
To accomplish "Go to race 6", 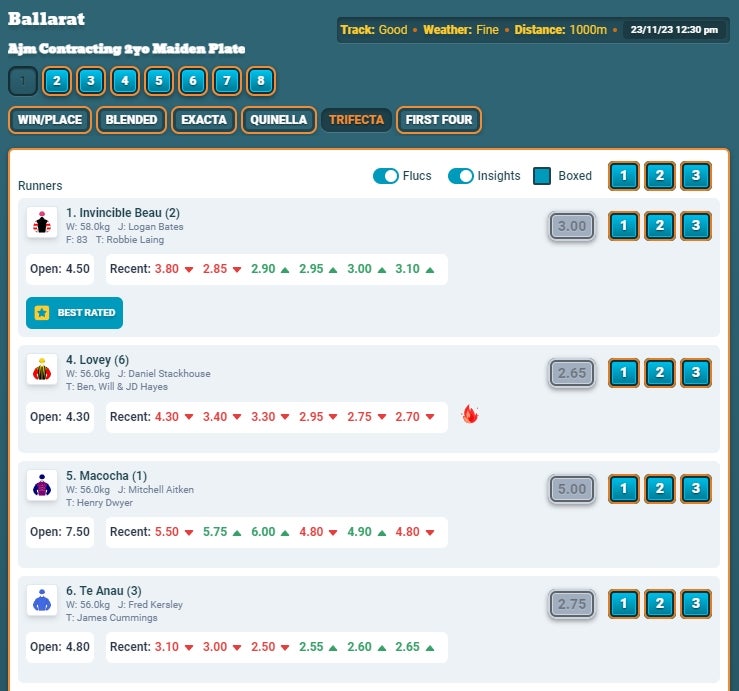I will 193,81.
